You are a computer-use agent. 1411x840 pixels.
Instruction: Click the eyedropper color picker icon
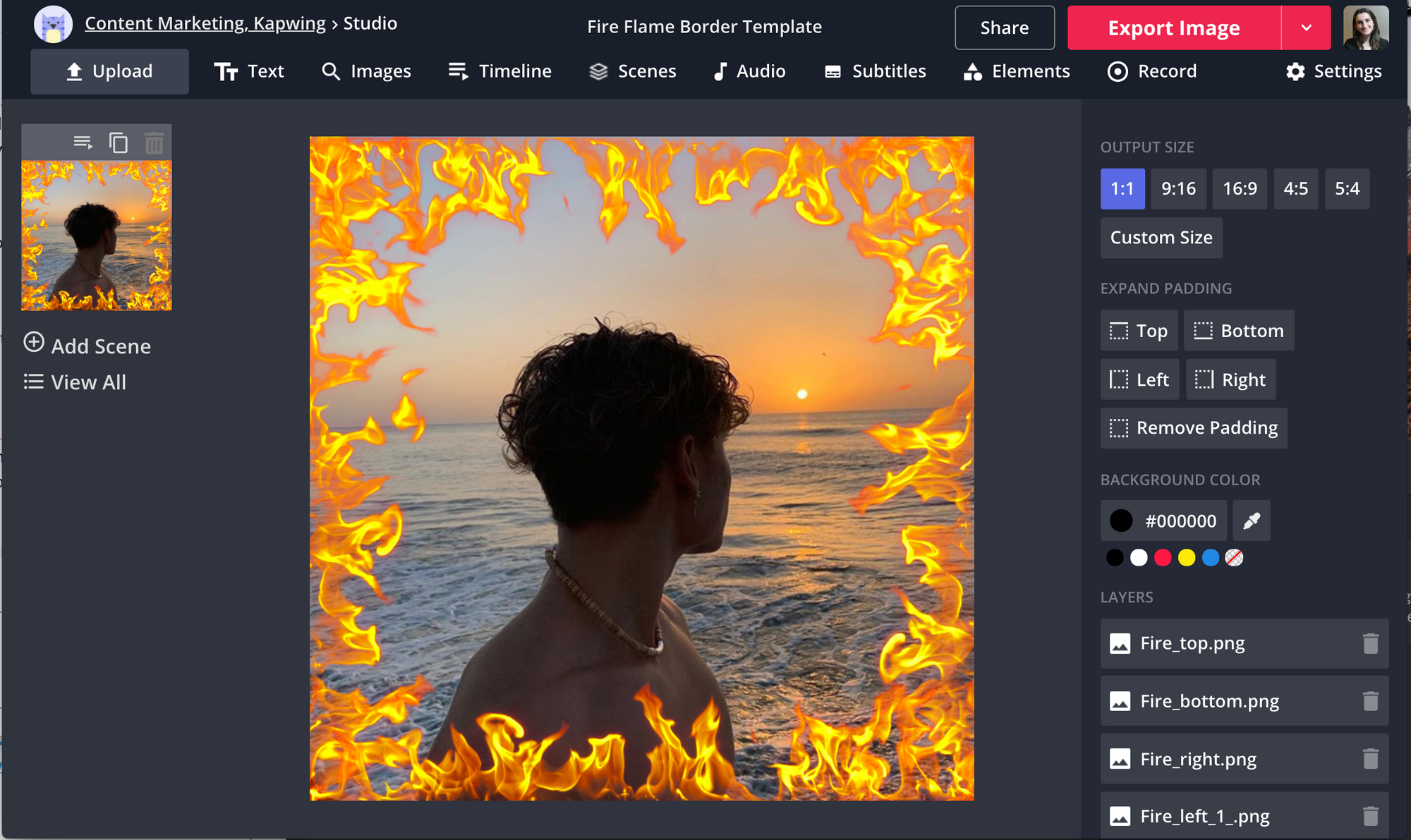tap(1252, 521)
